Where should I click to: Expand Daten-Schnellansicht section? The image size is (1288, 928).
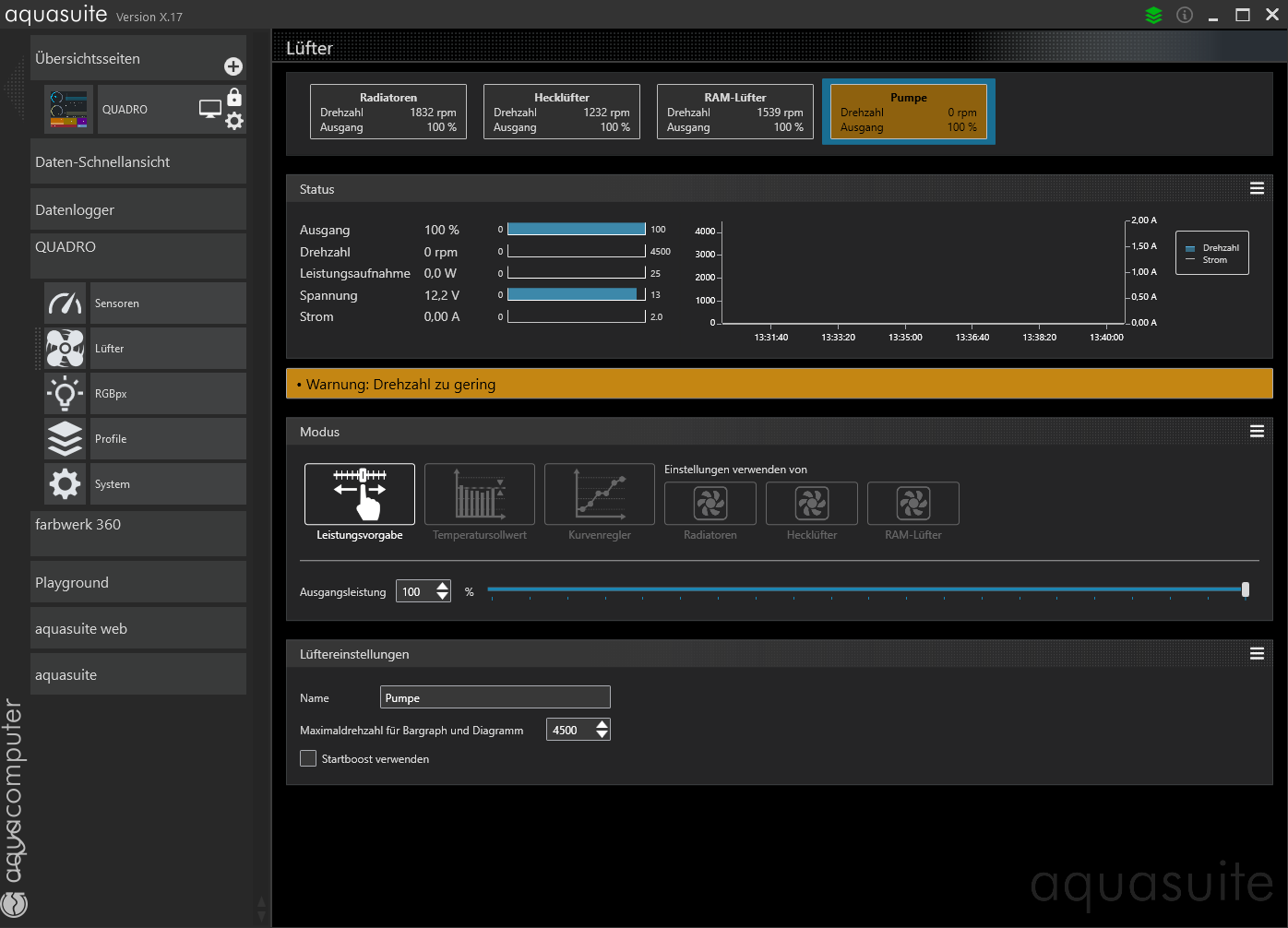(138, 161)
